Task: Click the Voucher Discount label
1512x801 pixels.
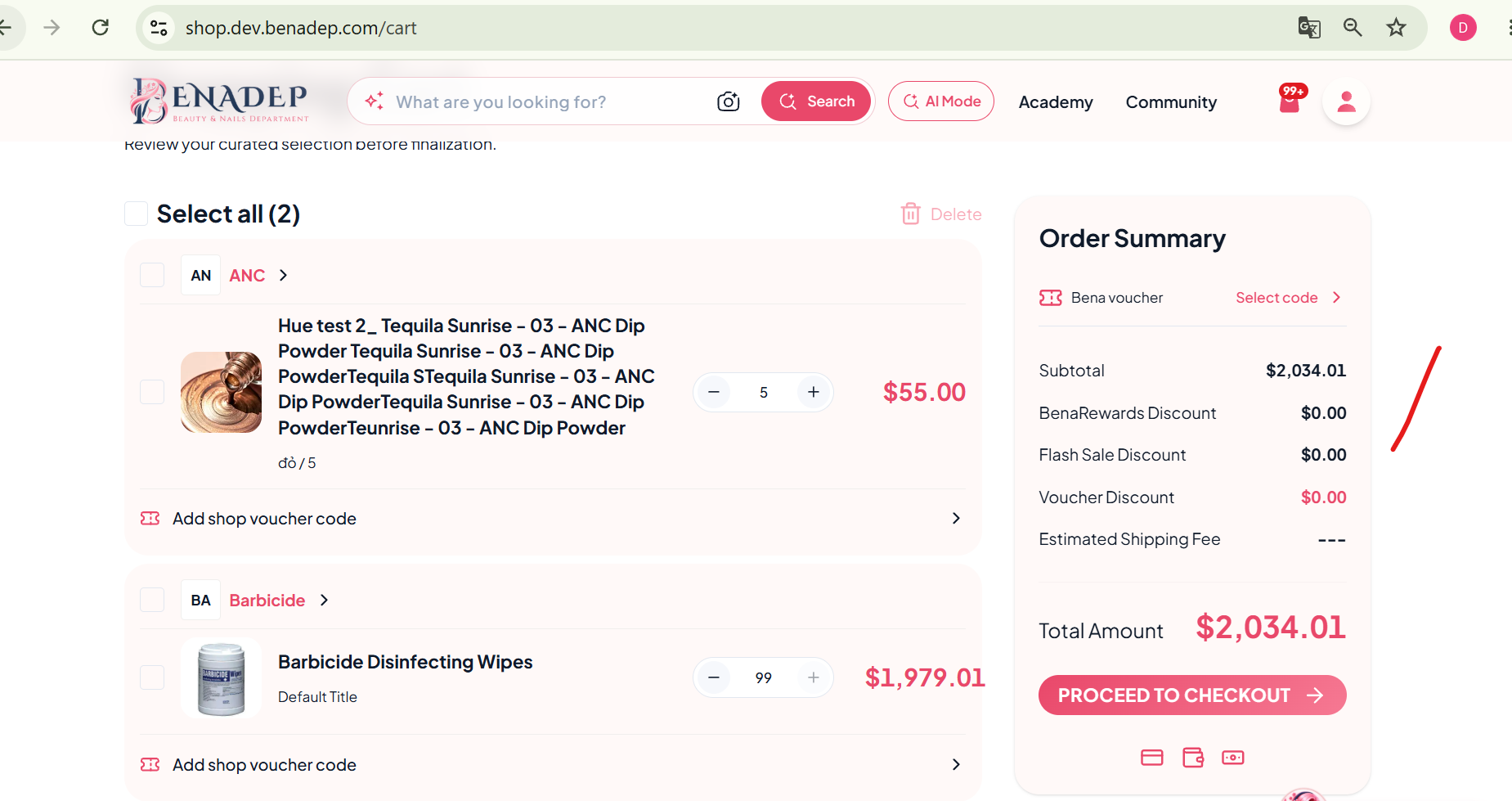Action: click(x=1106, y=497)
